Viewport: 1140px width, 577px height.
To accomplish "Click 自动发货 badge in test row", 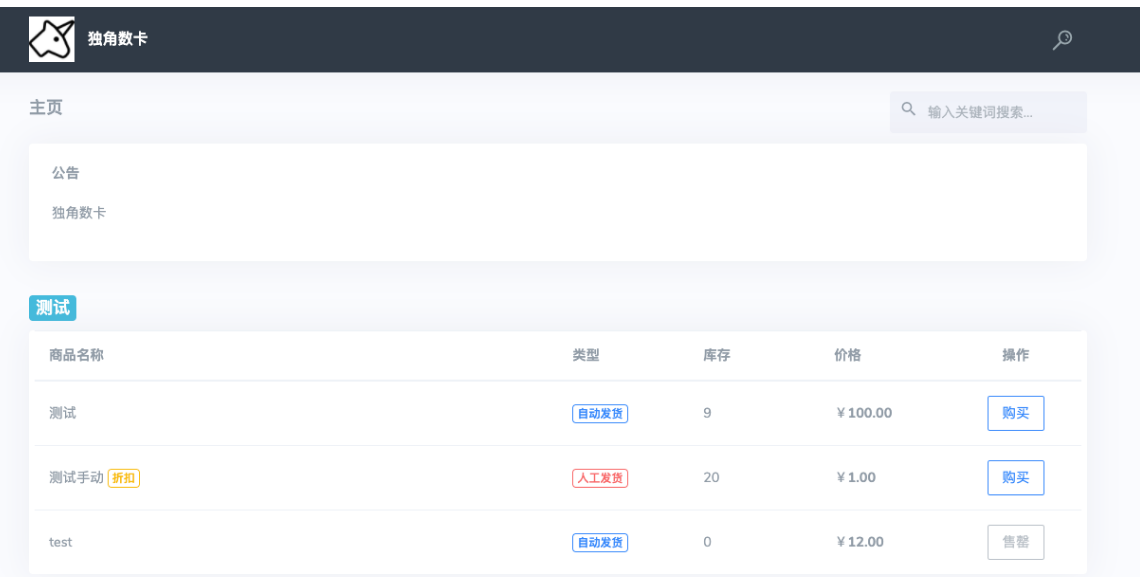I will pyautogui.click(x=600, y=543).
